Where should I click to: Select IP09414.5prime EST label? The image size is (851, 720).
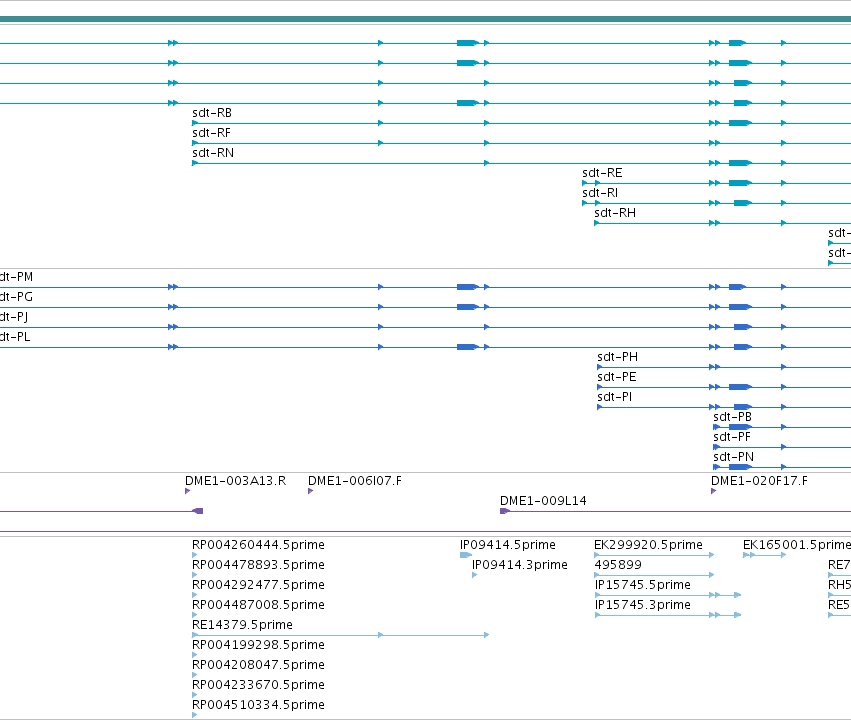coord(507,545)
